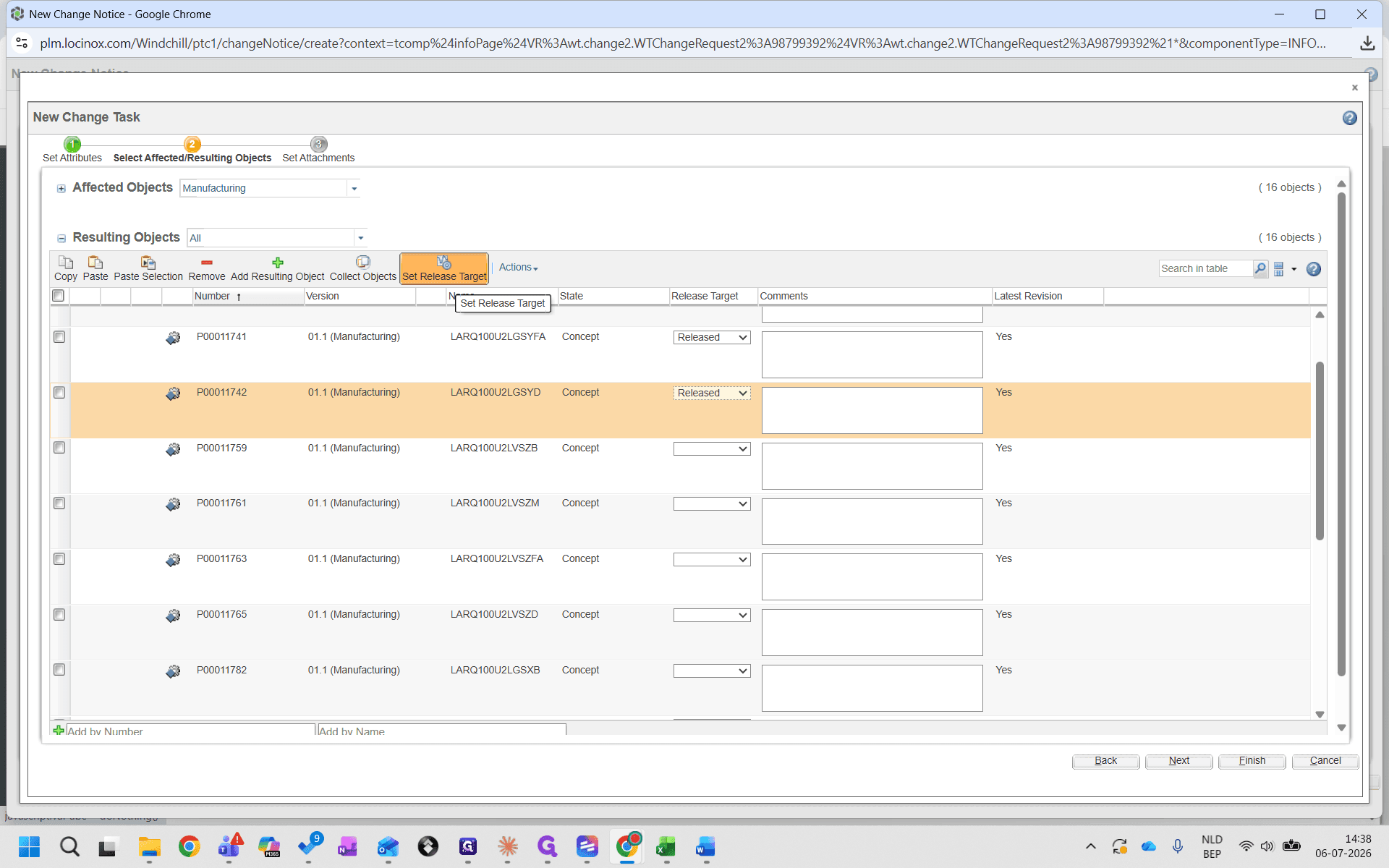
Task: Open Release Target dropdown for P00011759
Action: [x=712, y=449]
